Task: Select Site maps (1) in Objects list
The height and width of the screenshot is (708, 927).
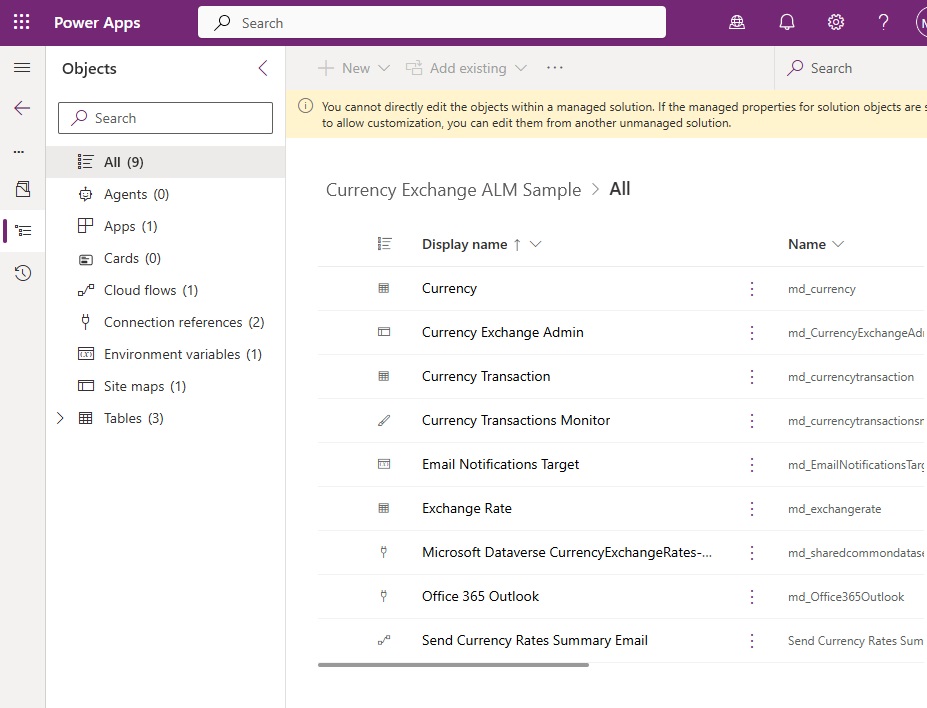Action: [x=166, y=386]
